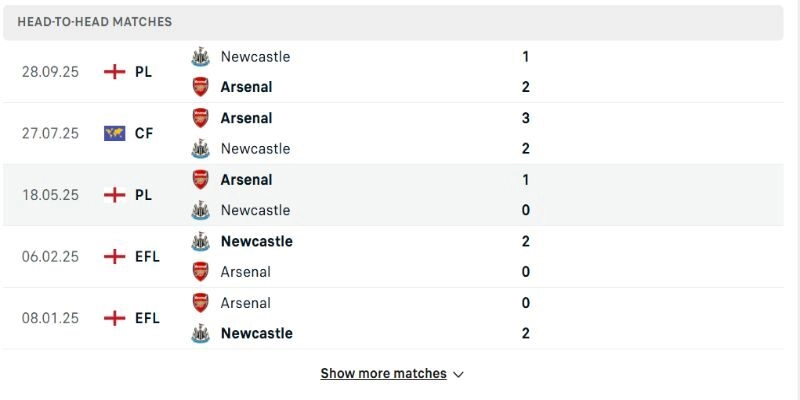Select Arsenal team name in 18.05.25 match

coord(246,180)
